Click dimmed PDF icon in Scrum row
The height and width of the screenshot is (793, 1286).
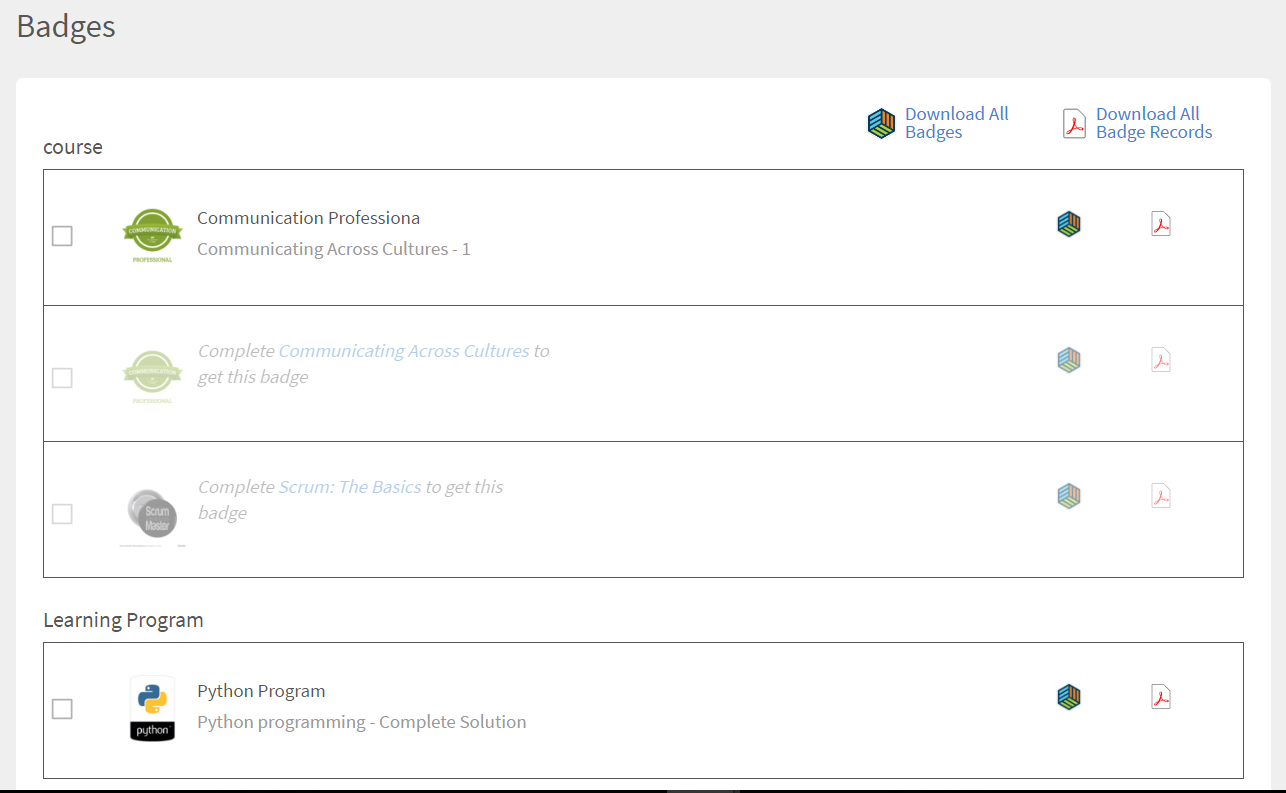(1160, 496)
